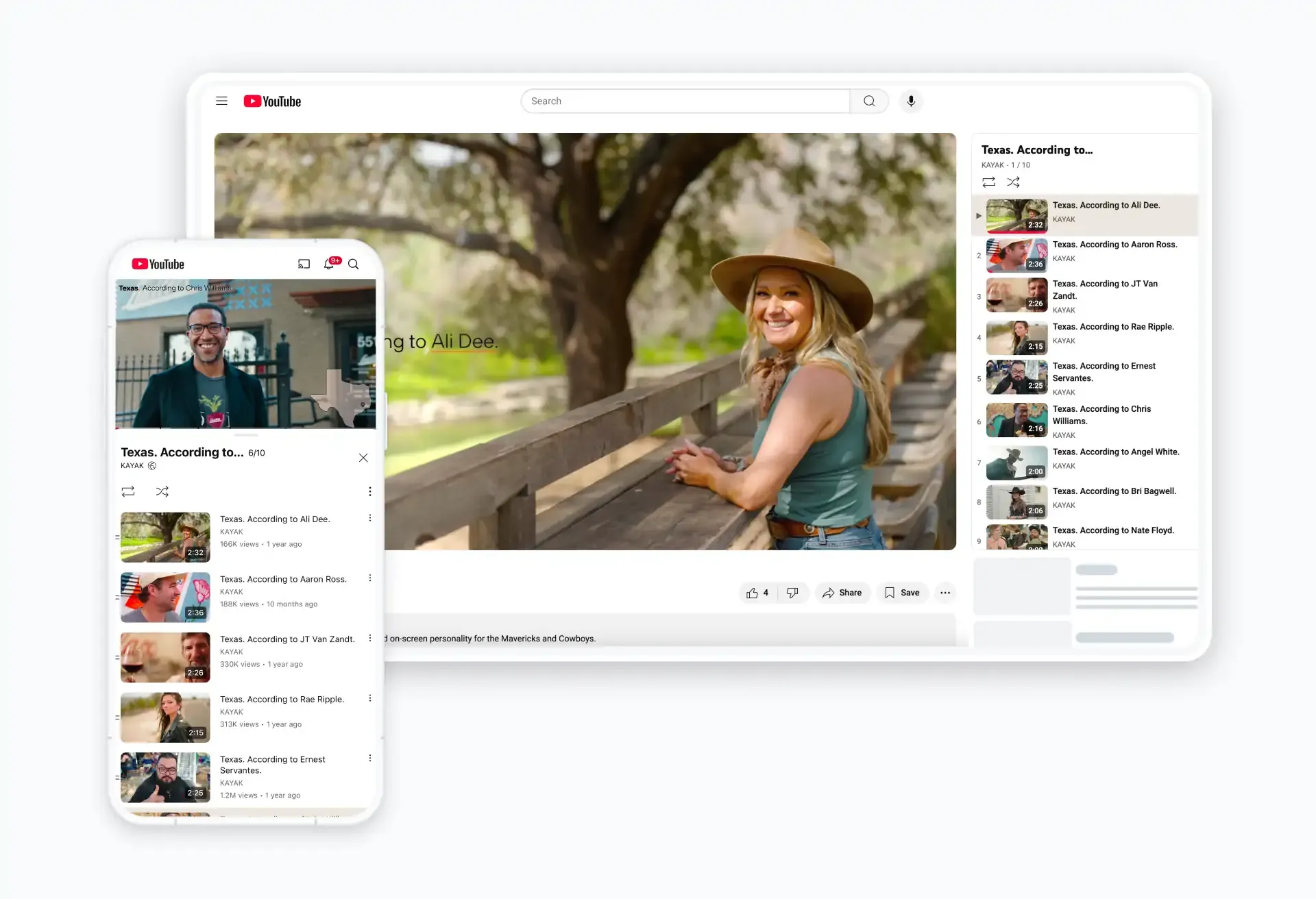The width and height of the screenshot is (1316, 899).
Task: Open search on the mobile YouTube app
Action: pos(354,264)
